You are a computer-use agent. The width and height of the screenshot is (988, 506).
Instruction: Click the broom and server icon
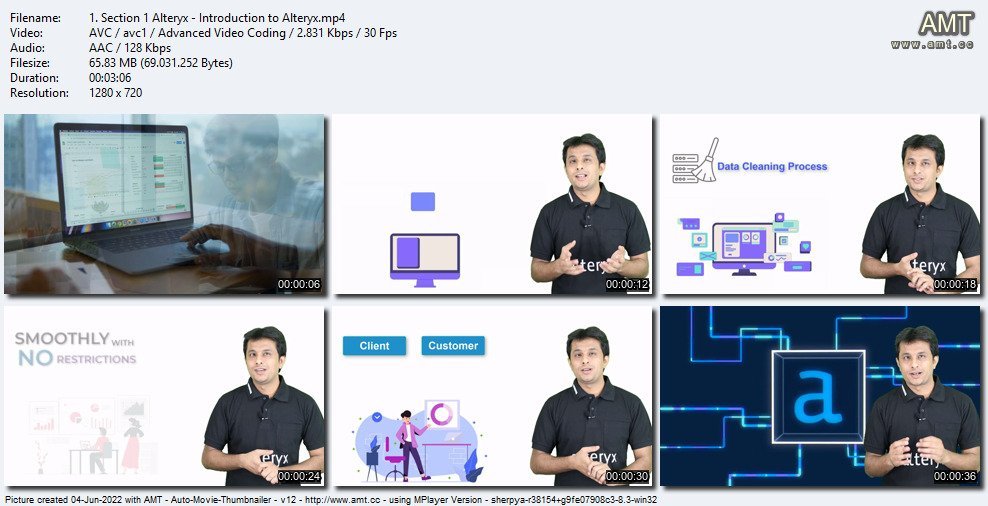695,161
